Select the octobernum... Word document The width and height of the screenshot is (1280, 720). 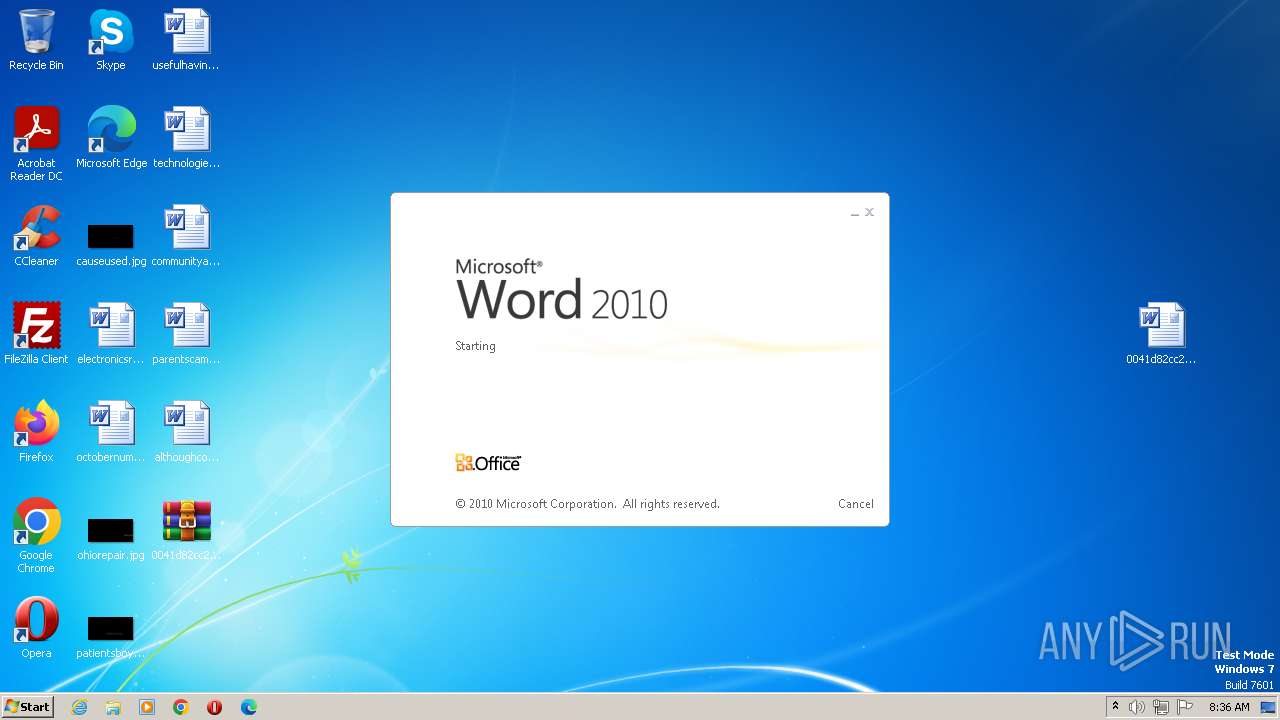[111, 432]
